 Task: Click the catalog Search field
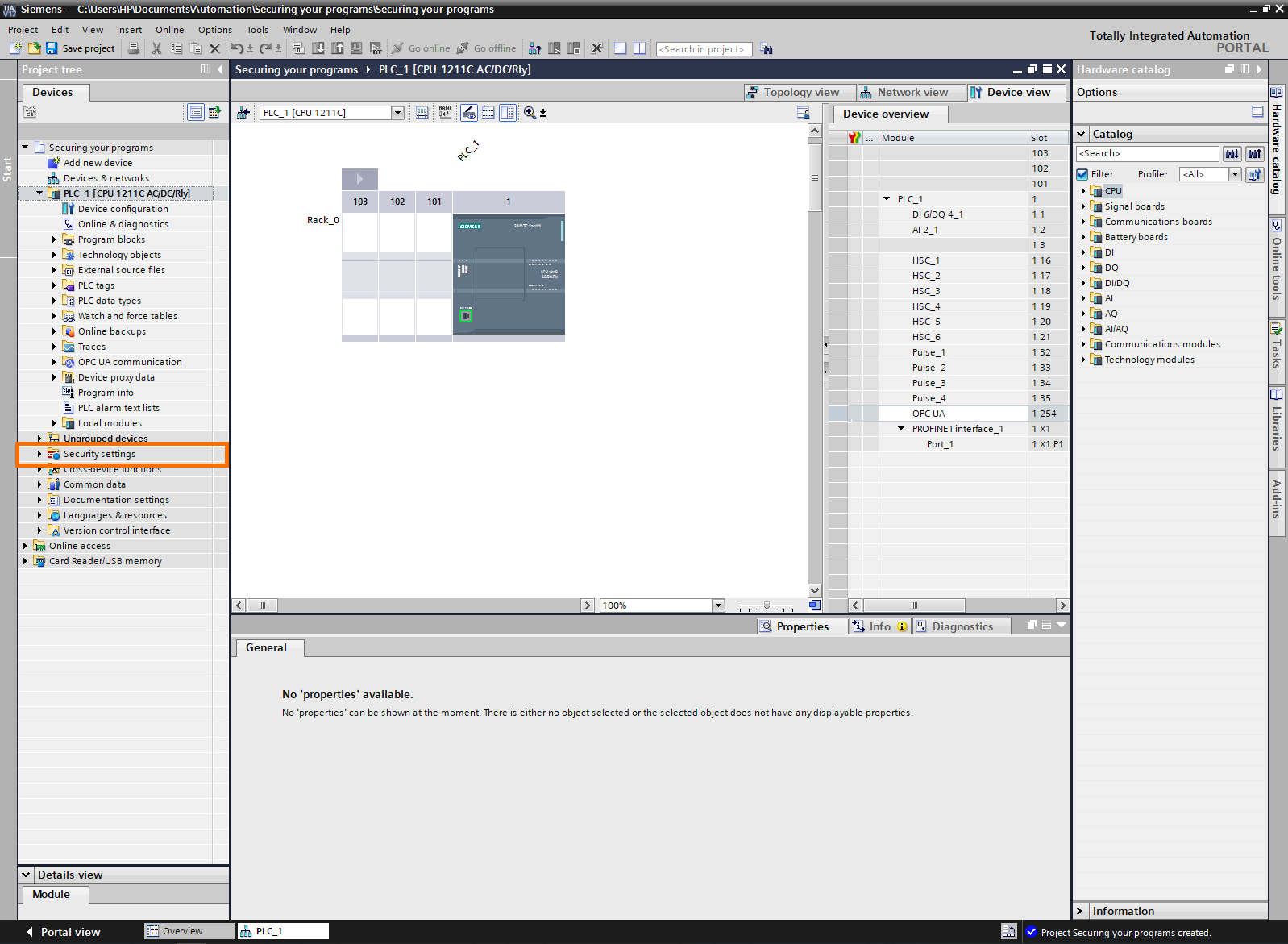click(x=1148, y=153)
